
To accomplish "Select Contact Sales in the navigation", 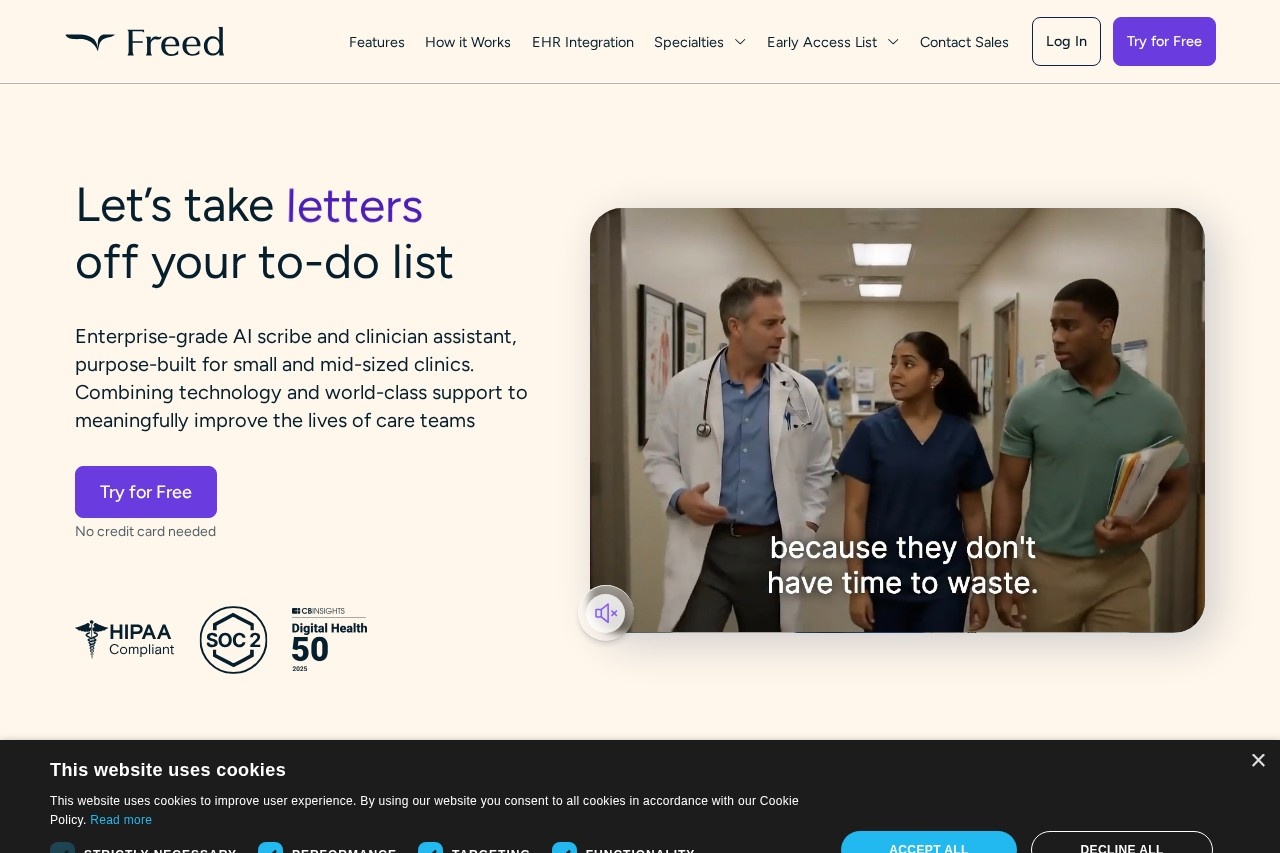I will coord(964,42).
